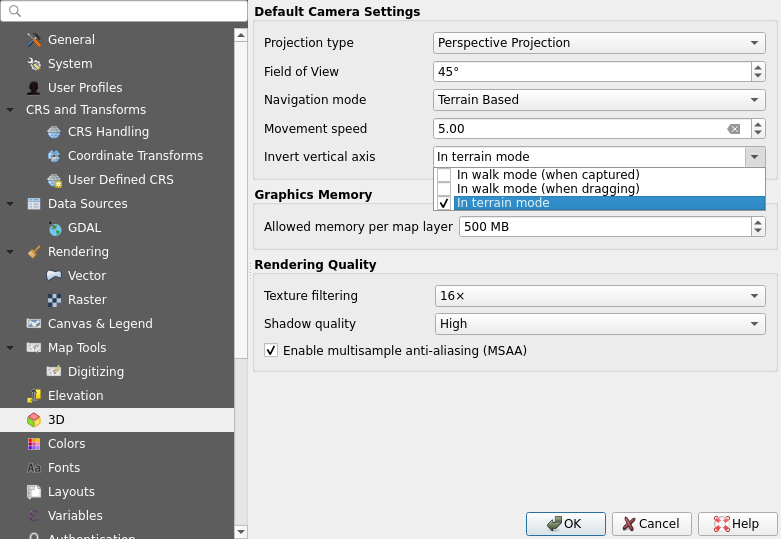The height and width of the screenshot is (539, 781).
Task: Open the Help button
Action: coord(737,524)
